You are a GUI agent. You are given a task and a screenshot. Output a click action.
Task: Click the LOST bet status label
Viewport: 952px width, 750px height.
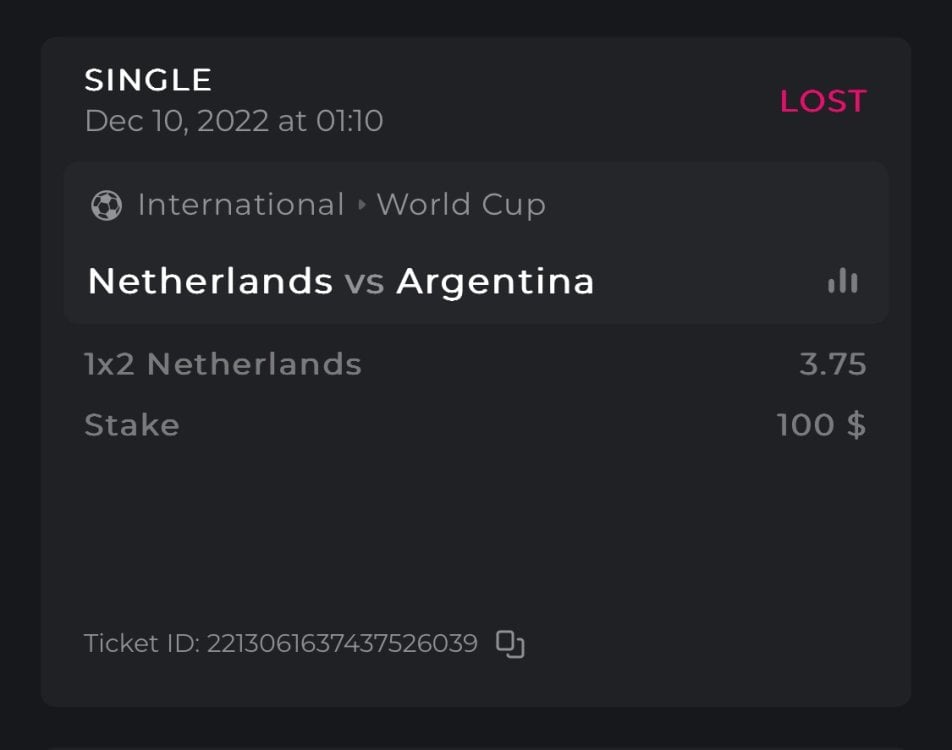822,101
